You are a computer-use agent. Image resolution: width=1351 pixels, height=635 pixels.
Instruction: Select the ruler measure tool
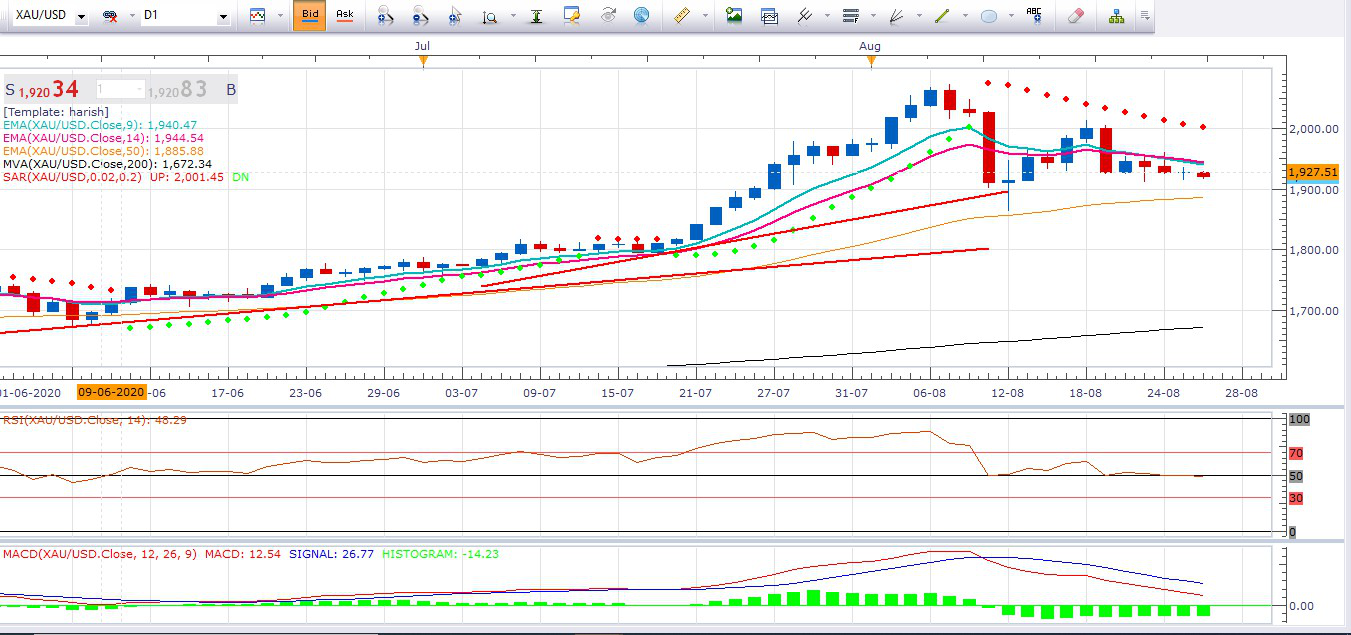[x=683, y=16]
